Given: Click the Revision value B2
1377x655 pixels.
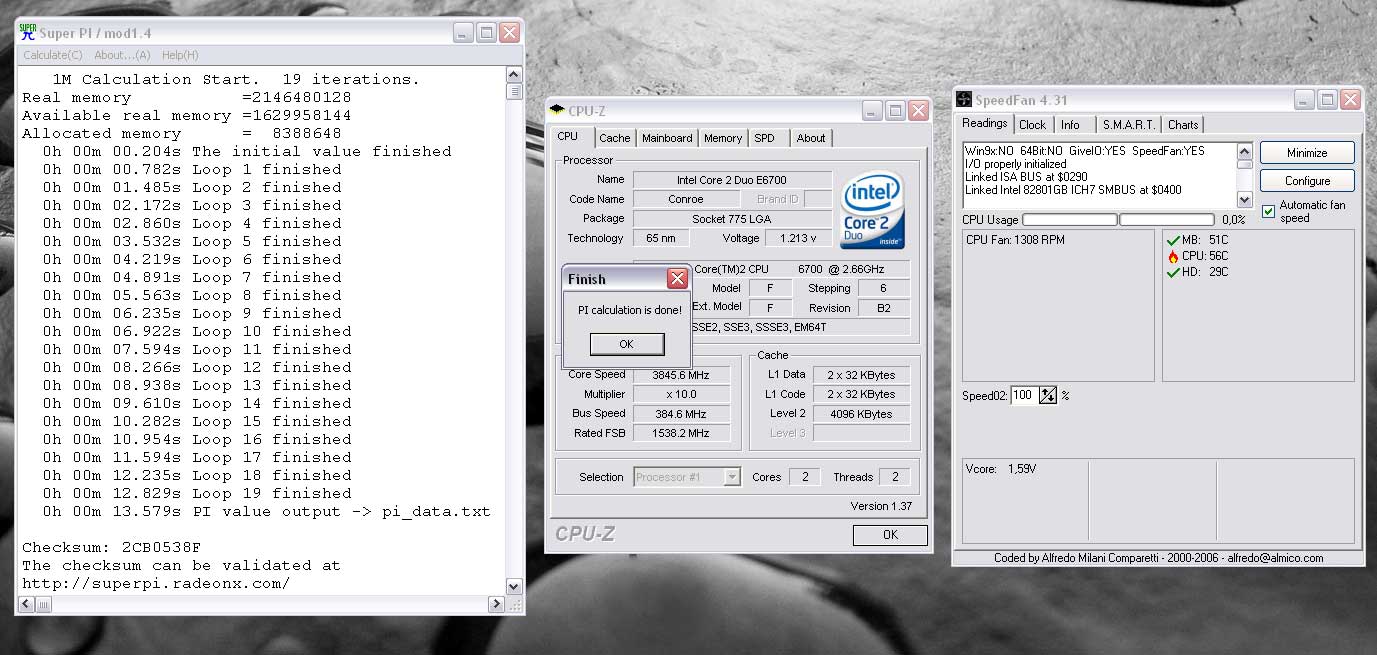Looking at the screenshot, I should [x=884, y=308].
